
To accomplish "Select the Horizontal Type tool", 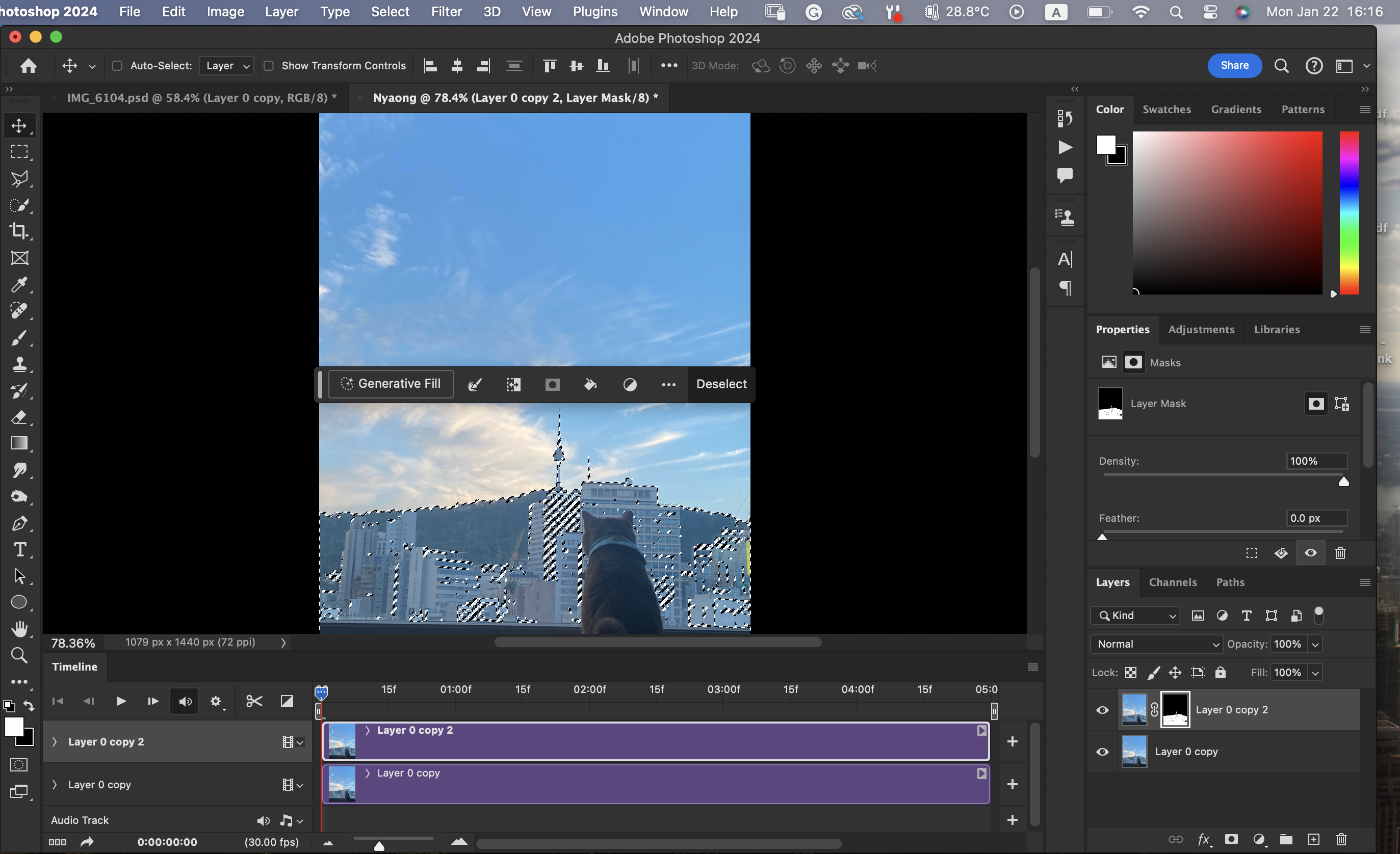I will point(19,550).
